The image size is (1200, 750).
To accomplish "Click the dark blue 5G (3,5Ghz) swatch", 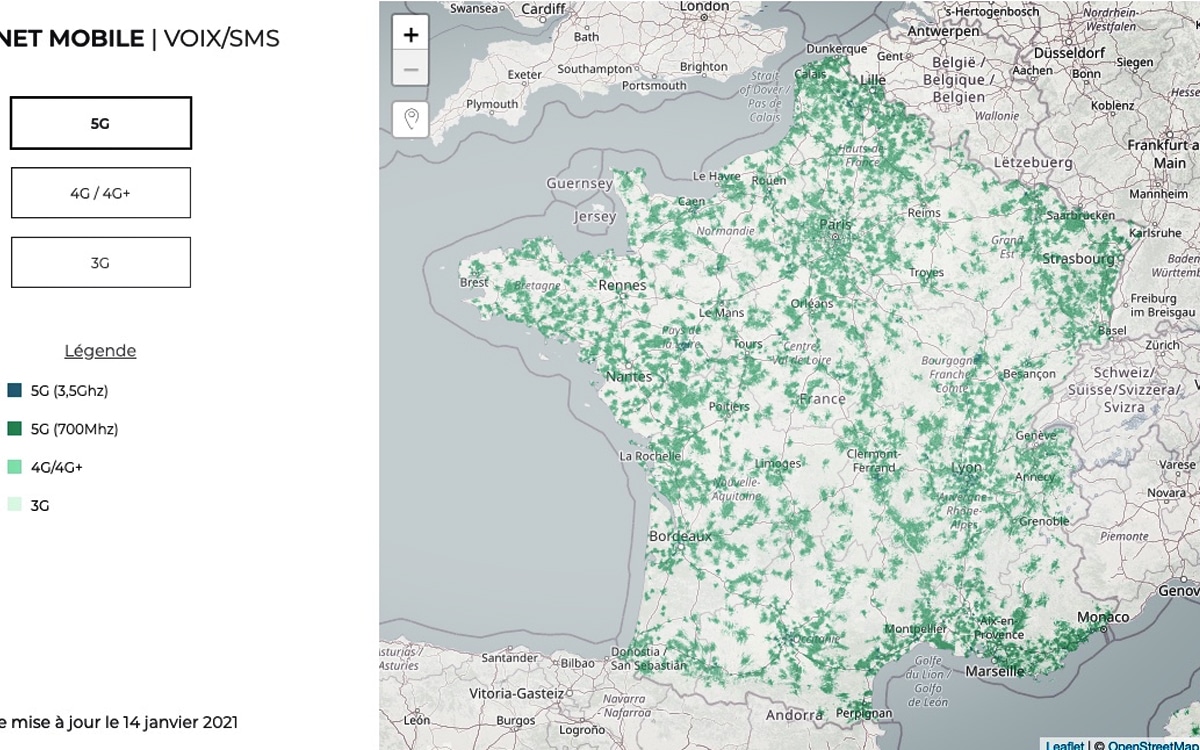I will pos(14,390).
